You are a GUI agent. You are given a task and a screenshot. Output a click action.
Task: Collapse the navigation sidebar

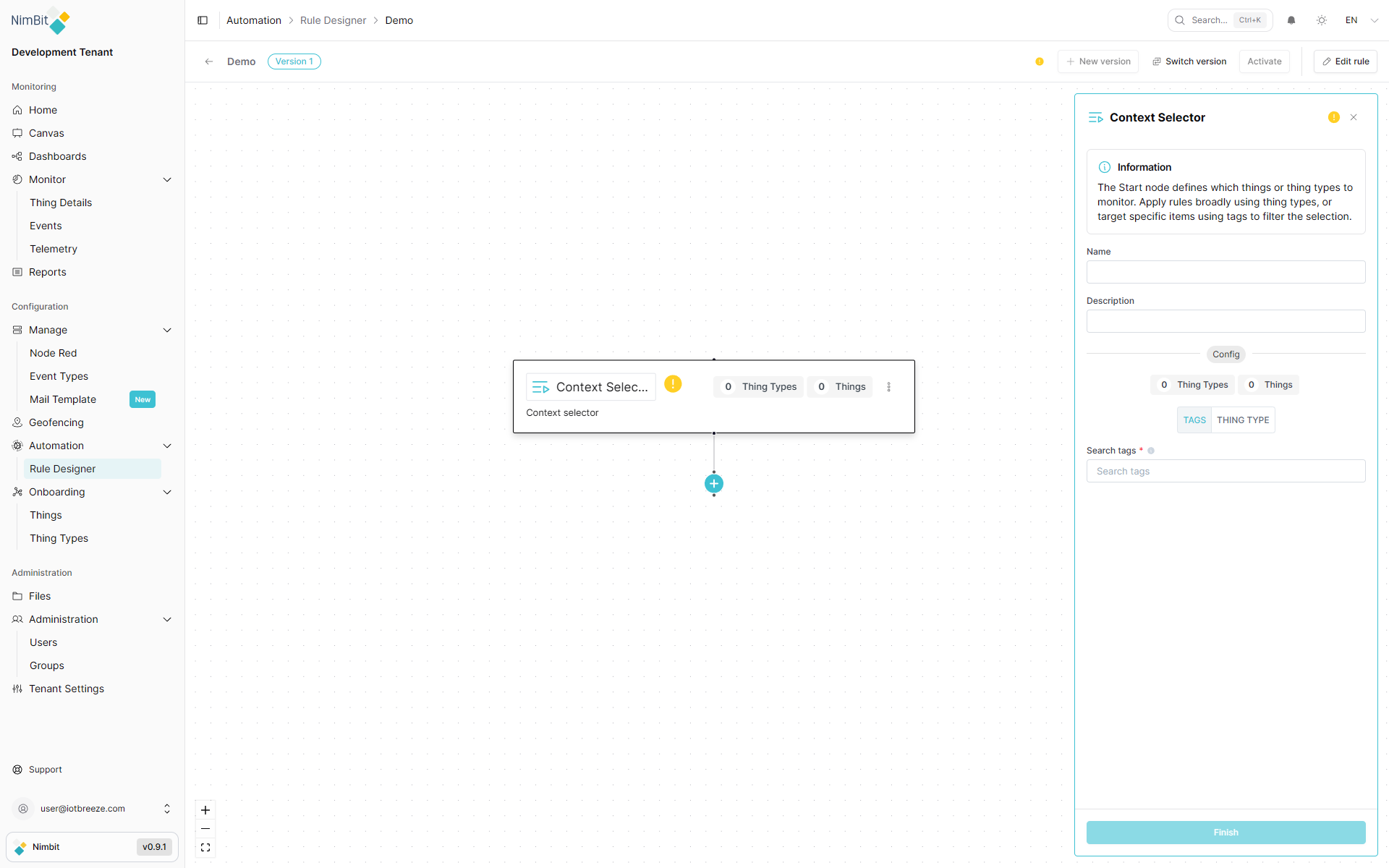(x=203, y=20)
